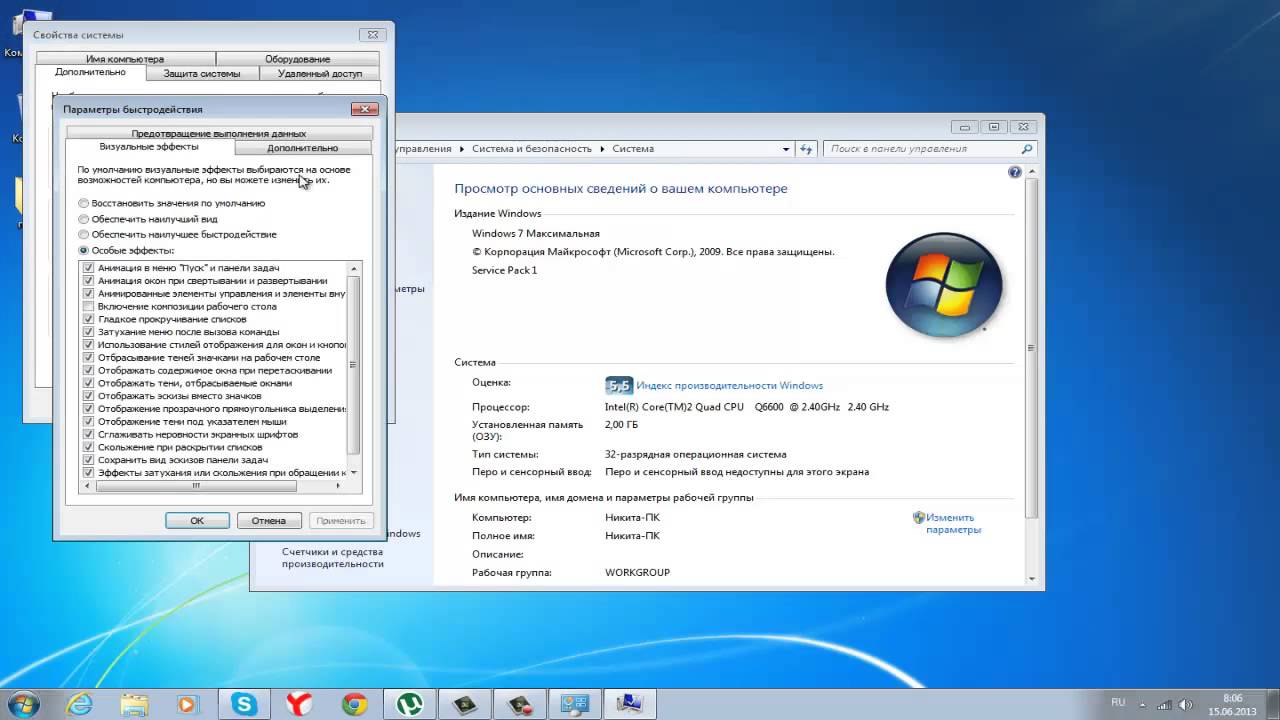Click the RU language indicator in tray
This screenshot has height=720, width=1280.
point(1118,702)
